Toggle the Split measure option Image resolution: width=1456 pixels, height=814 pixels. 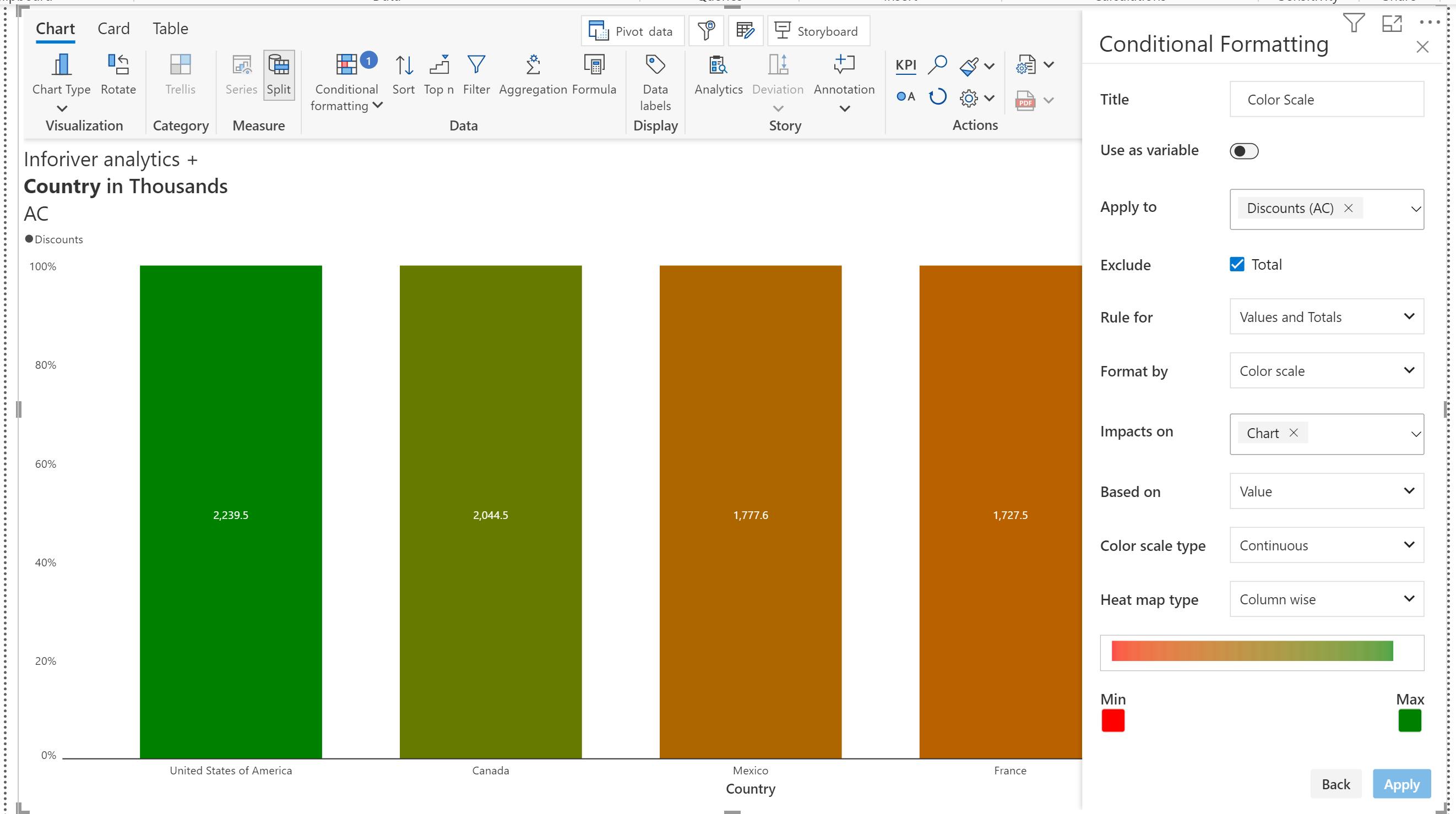(279, 74)
